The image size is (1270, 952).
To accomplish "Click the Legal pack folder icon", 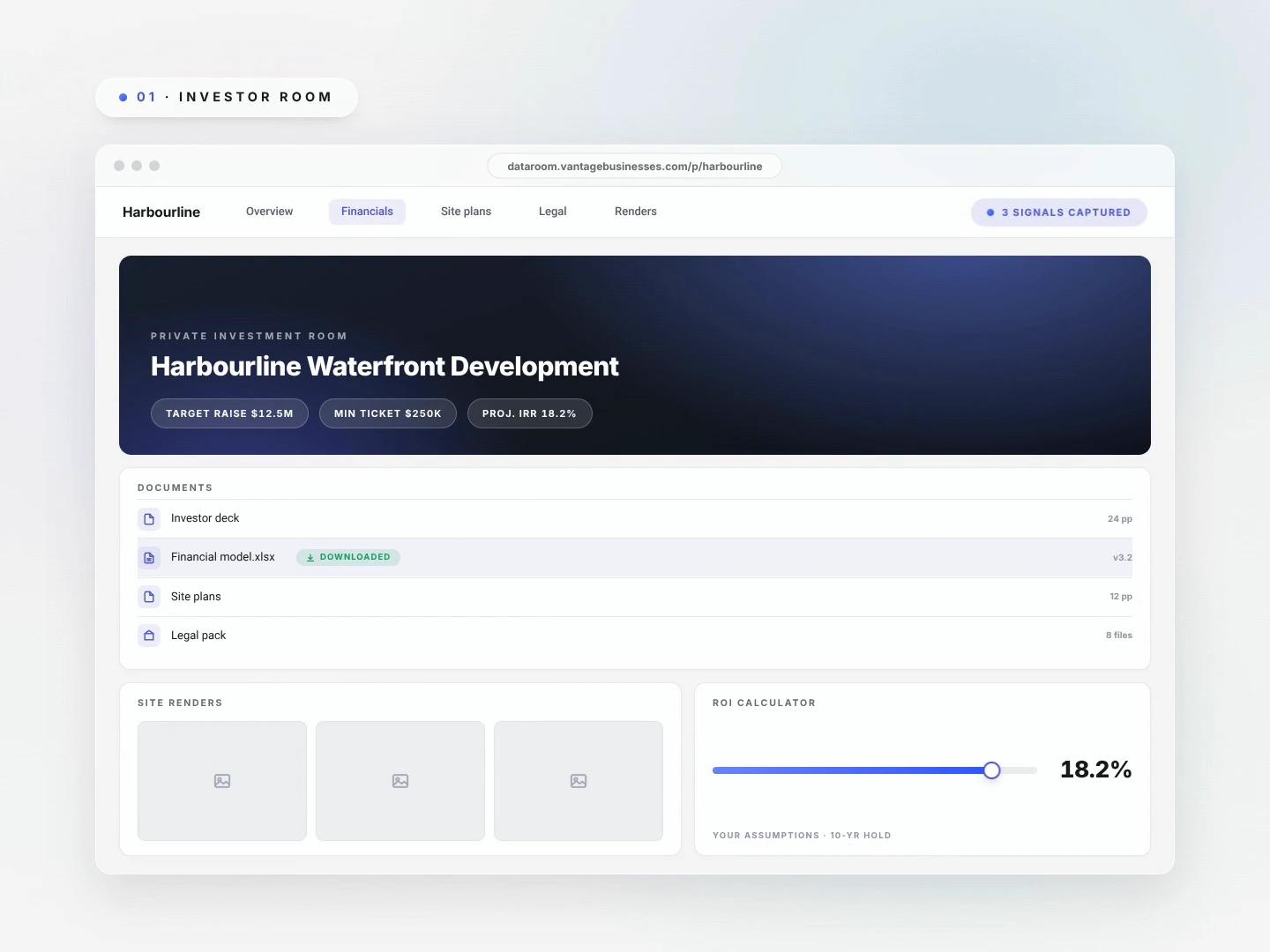I will [x=149, y=636].
